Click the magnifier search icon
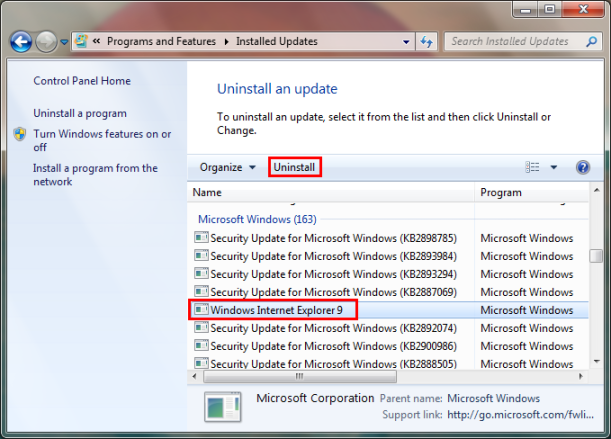 (591, 41)
